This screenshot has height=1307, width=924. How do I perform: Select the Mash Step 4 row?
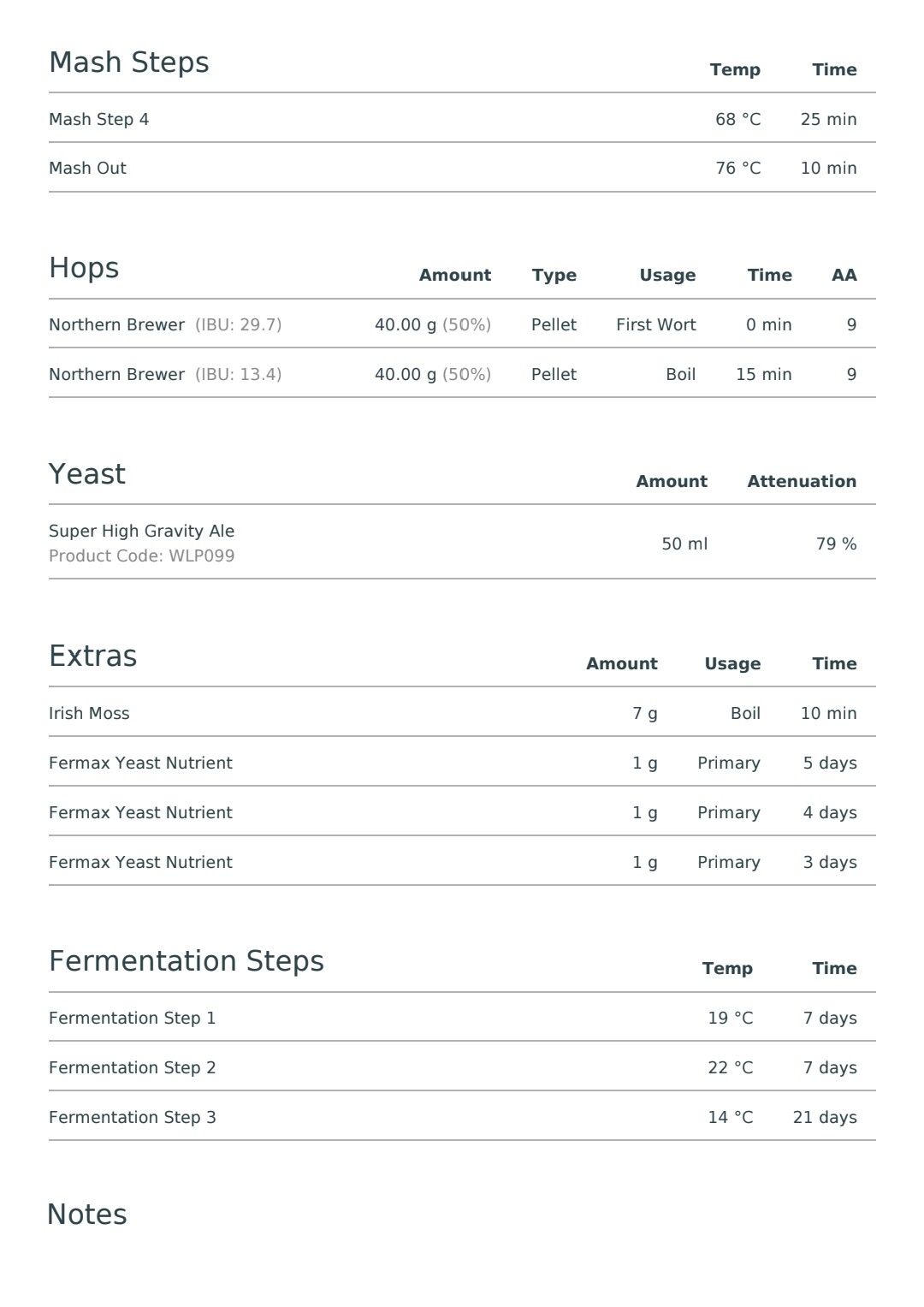click(462, 118)
